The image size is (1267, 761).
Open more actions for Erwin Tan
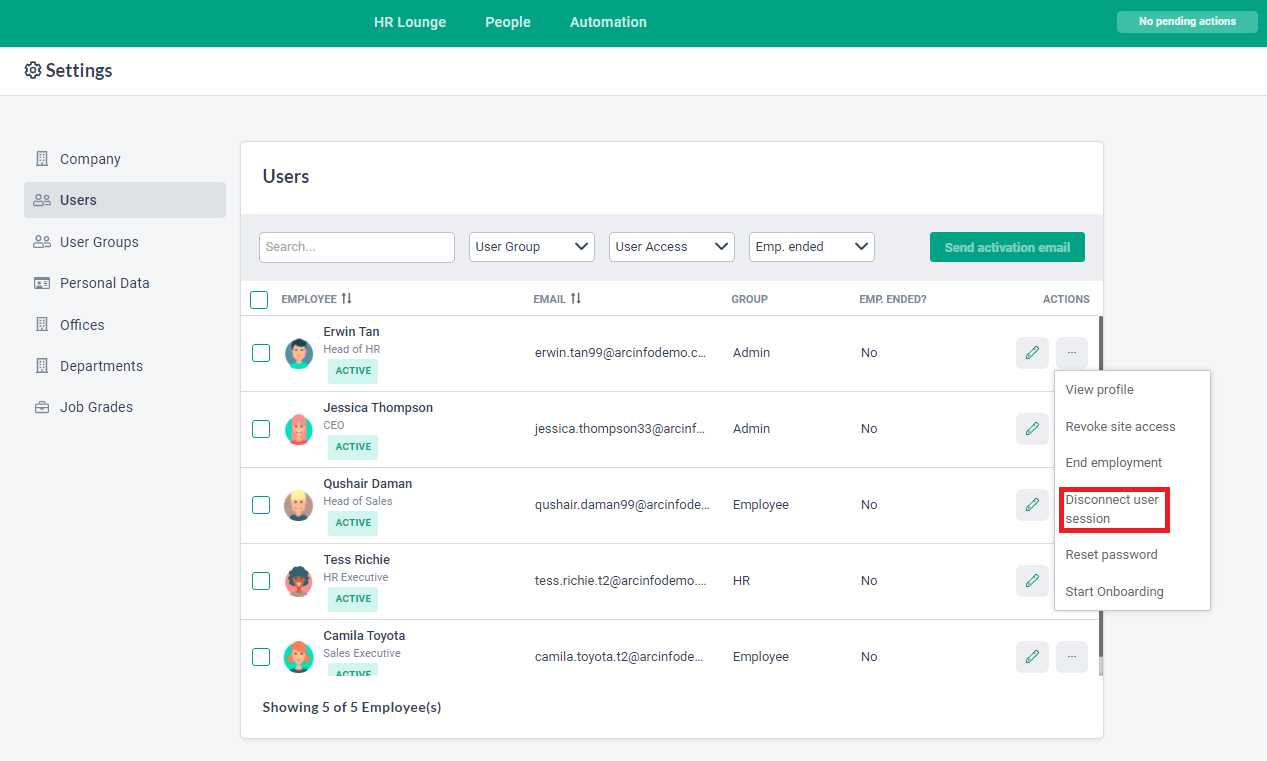coord(1072,353)
